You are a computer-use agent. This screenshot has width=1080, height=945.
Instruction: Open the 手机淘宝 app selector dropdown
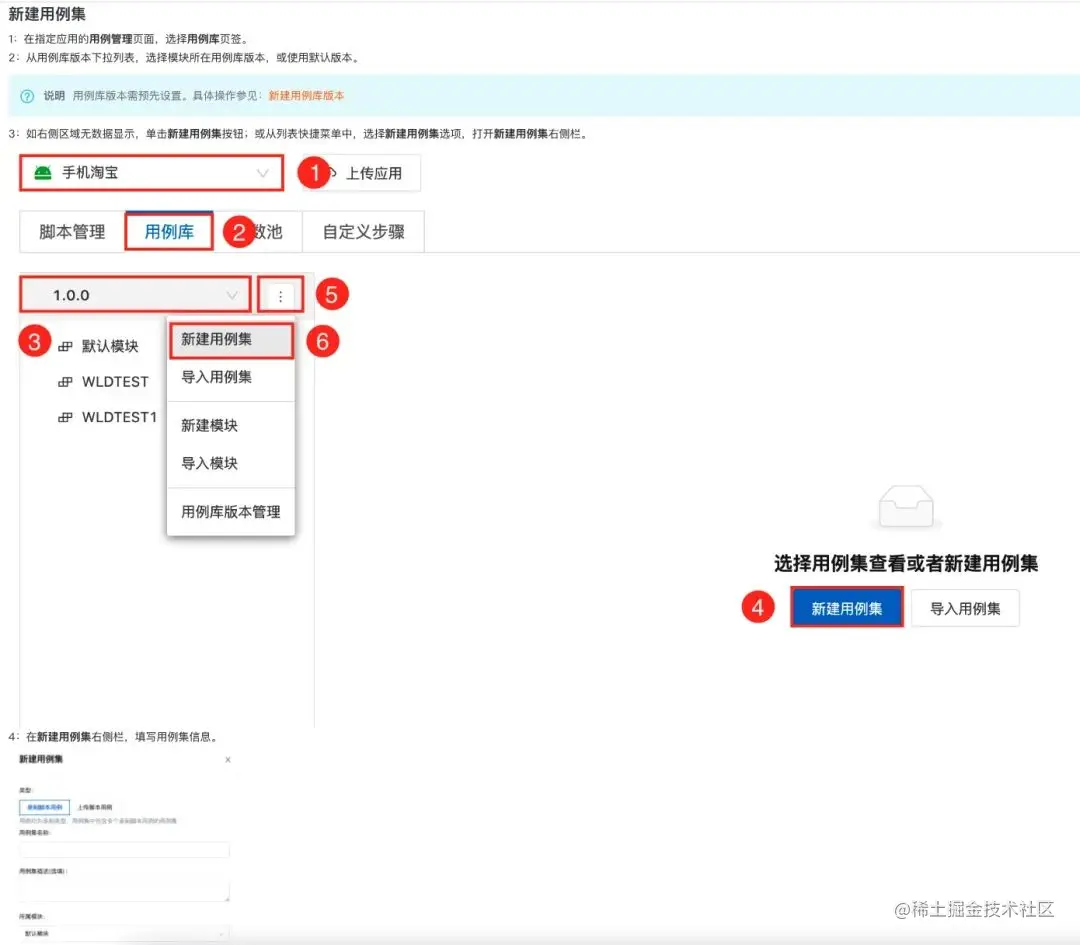coord(151,173)
